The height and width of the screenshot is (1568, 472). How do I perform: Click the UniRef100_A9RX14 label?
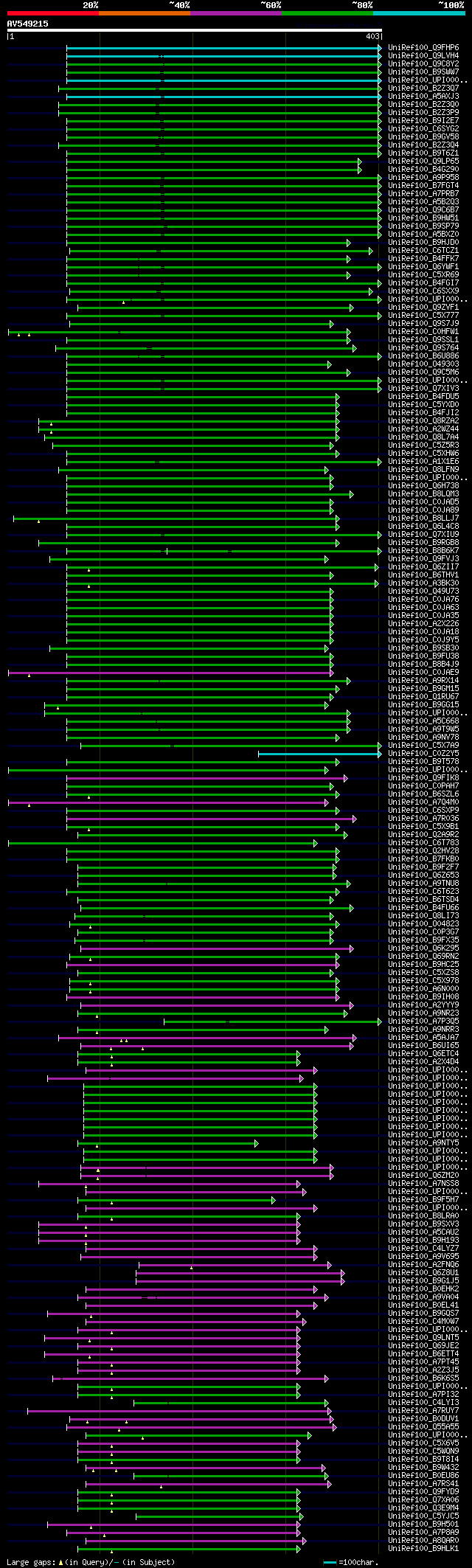click(x=423, y=680)
